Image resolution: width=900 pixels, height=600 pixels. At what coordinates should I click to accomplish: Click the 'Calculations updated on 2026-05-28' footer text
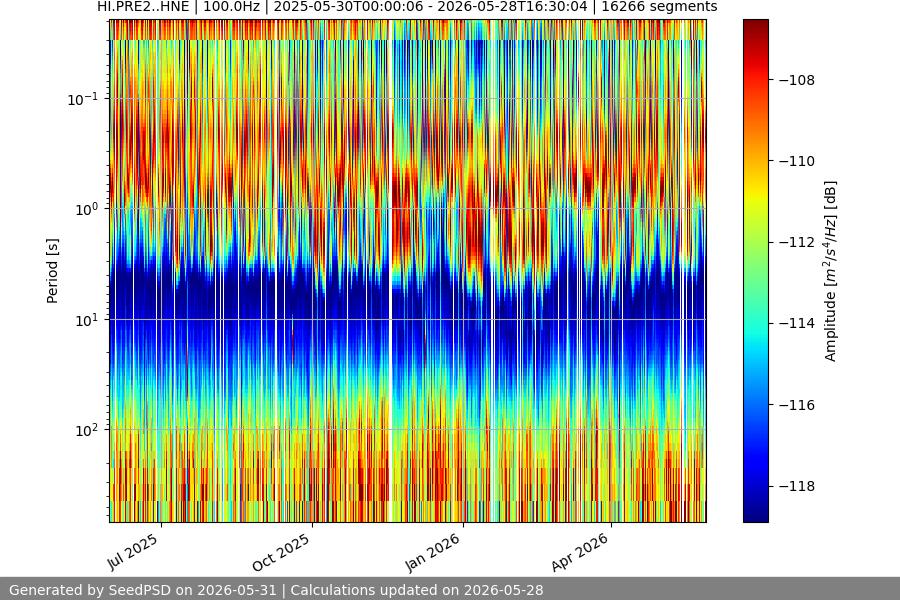(x=417, y=590)
